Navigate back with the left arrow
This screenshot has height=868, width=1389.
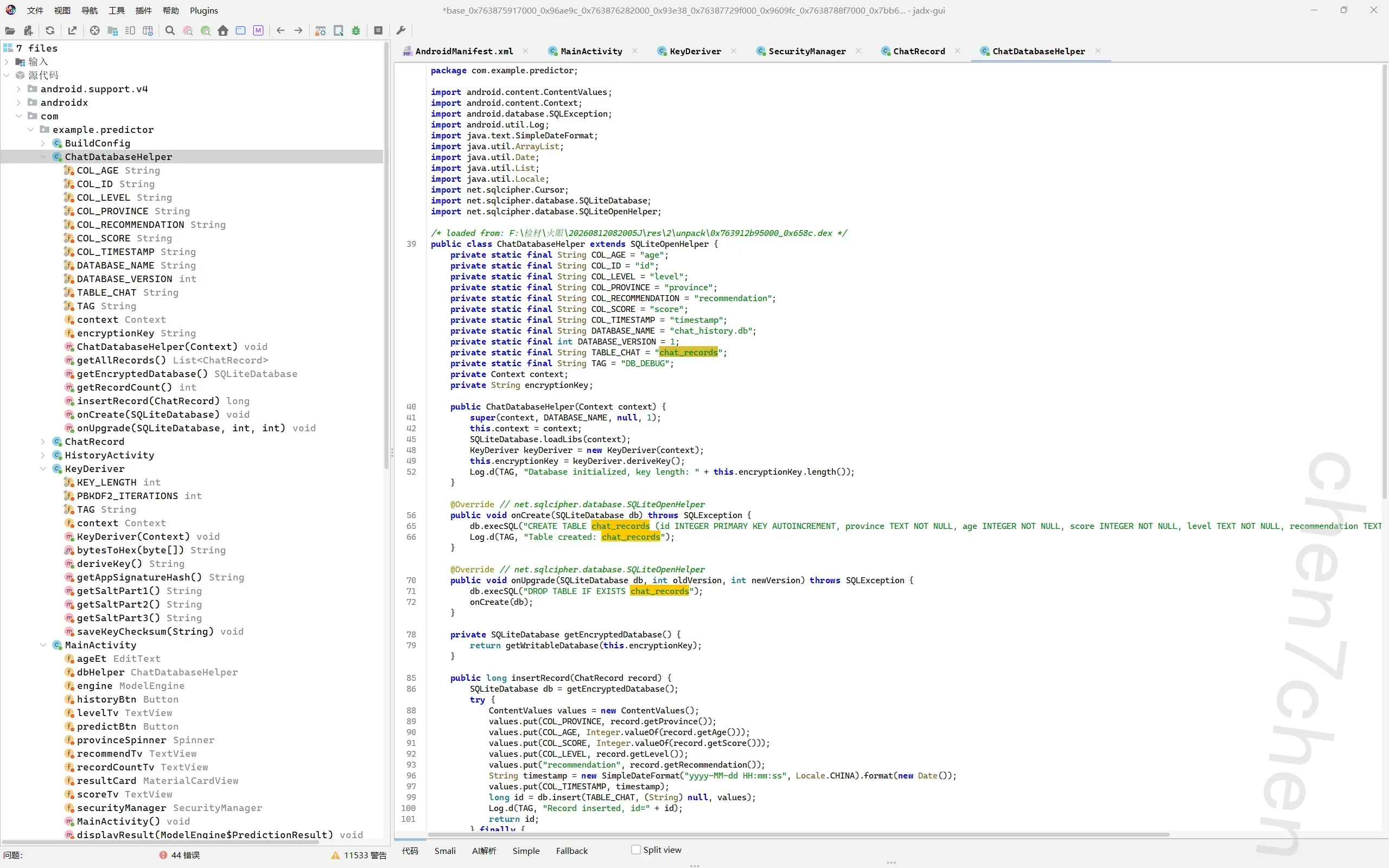click(x=281, y=30)
